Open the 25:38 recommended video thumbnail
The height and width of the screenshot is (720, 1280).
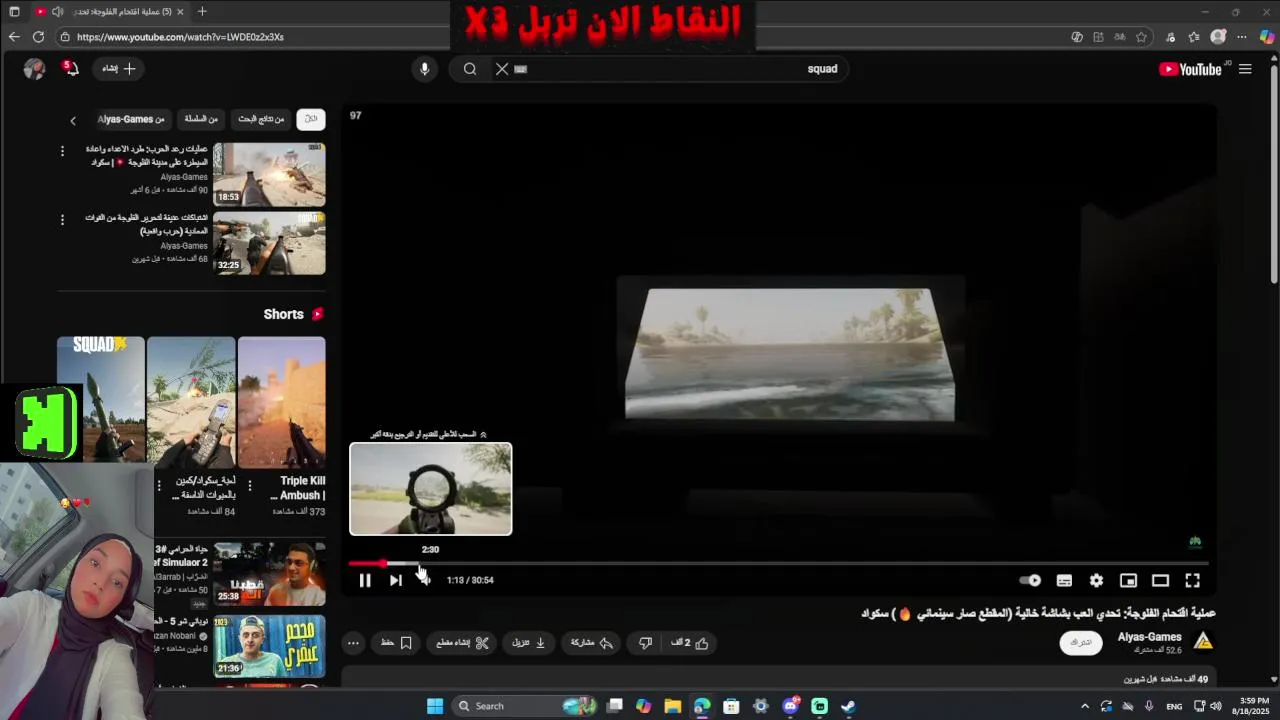tap(269, 574)
